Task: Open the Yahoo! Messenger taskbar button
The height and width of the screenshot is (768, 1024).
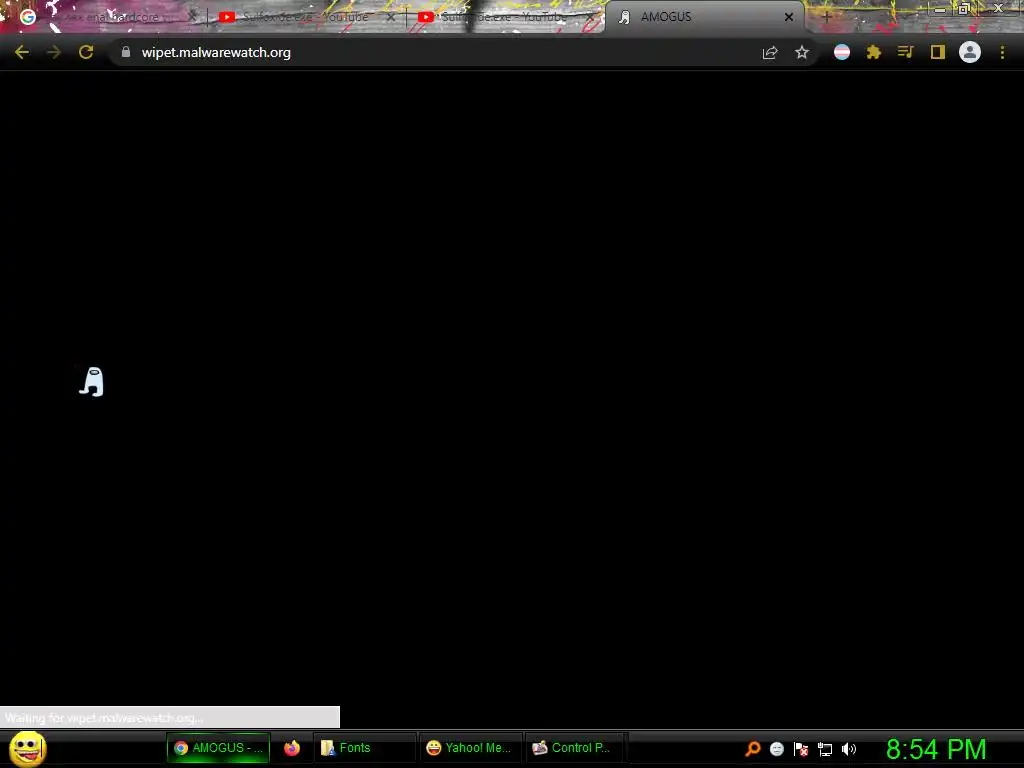Action: tap(470, 748)
